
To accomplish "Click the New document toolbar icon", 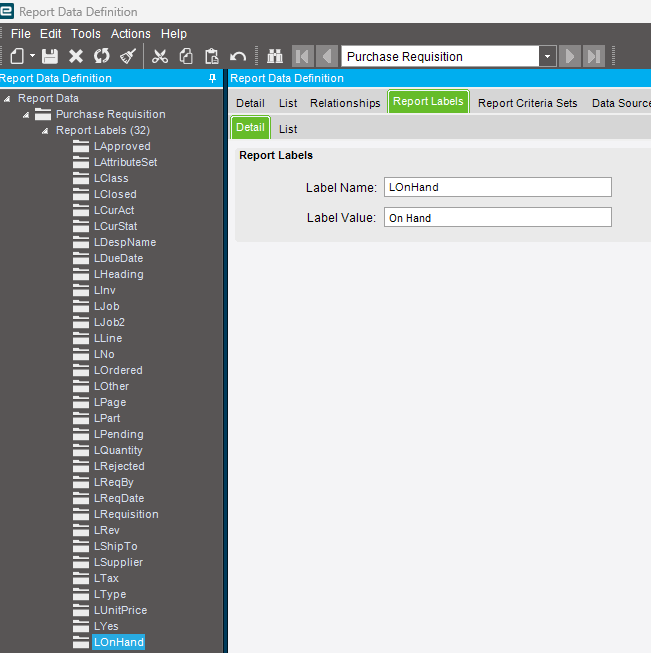I will click(17, 56).
